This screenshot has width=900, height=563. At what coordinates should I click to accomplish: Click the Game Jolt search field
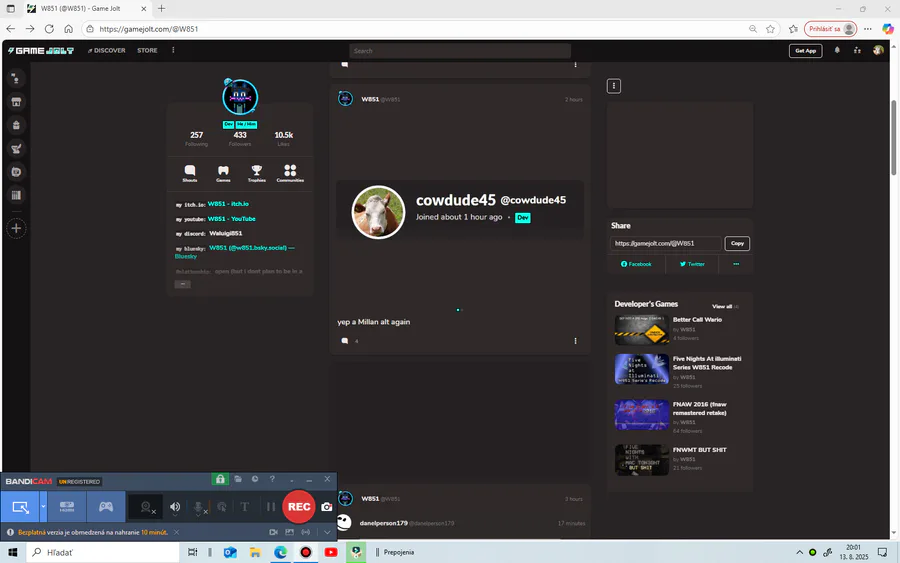460,51
